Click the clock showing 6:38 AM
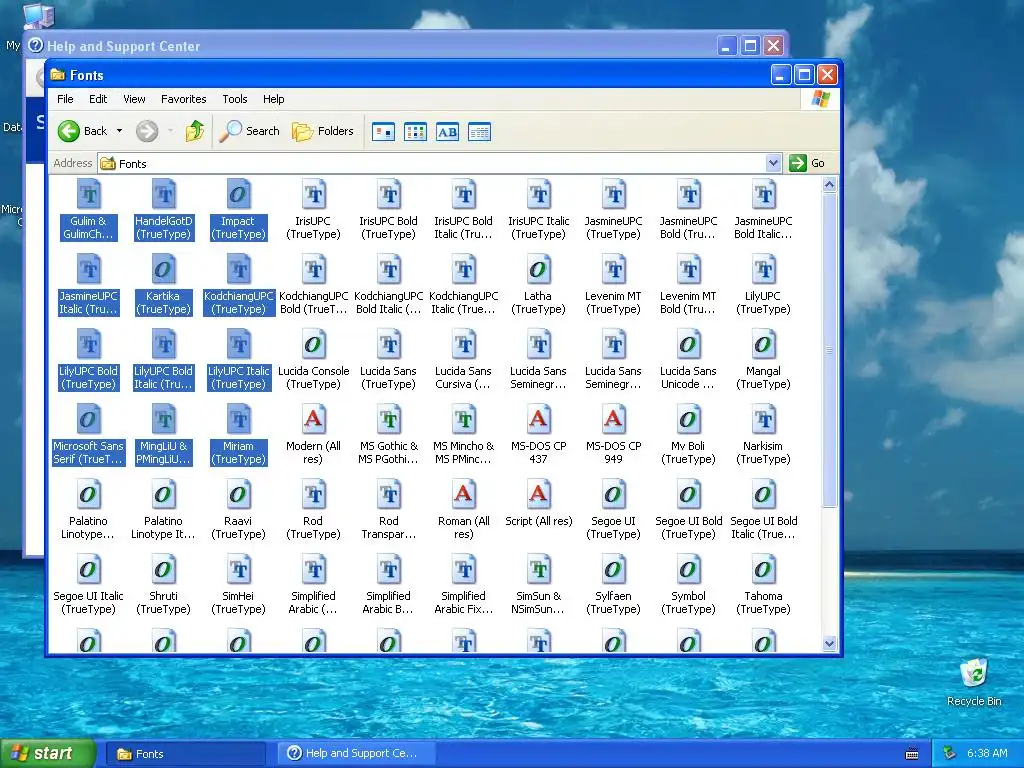The width and height of the screenshot is (1024, 768). pos(987,753)
